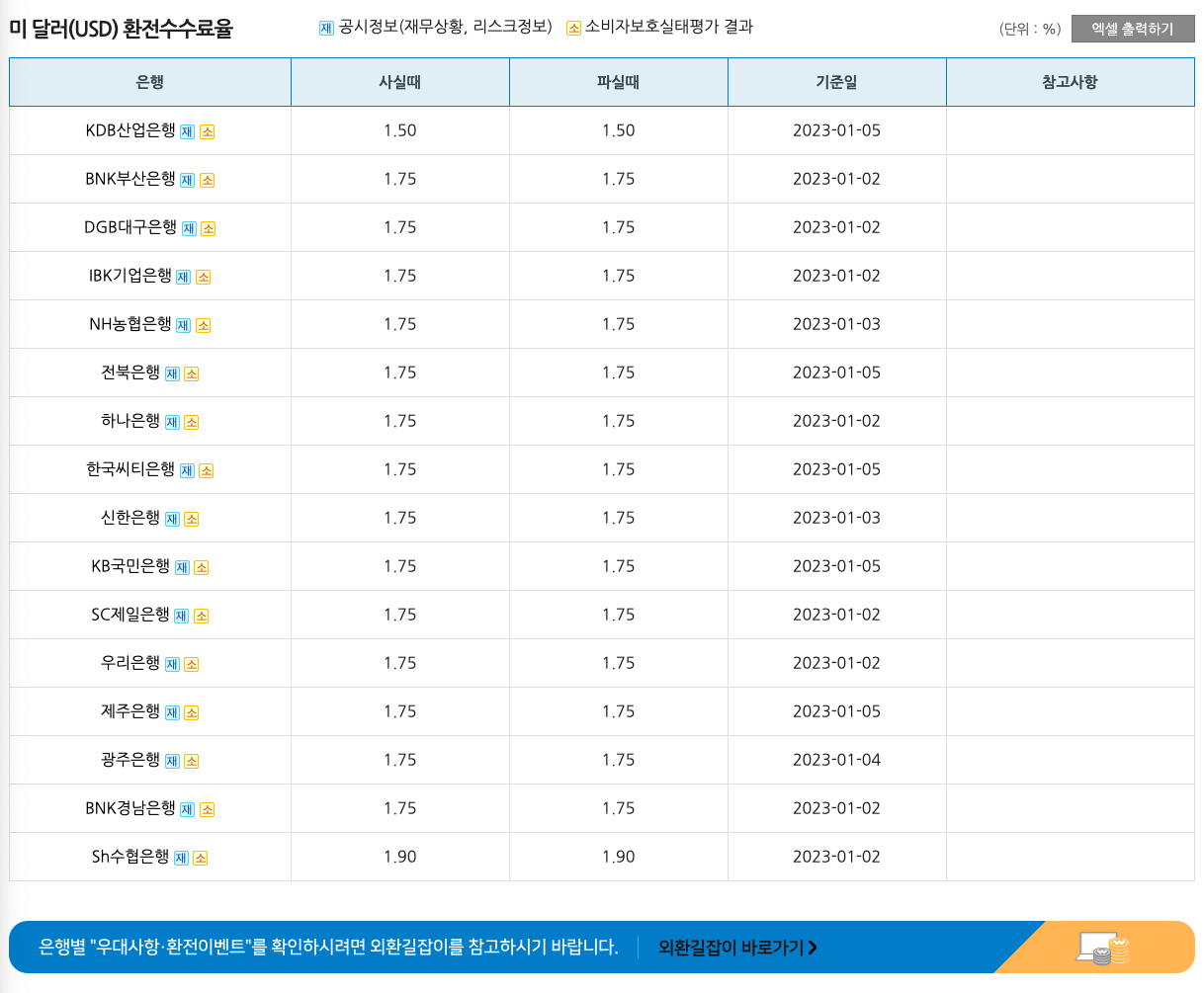Open 소 consumer protection icon for NH농협은행

(203, 325)
